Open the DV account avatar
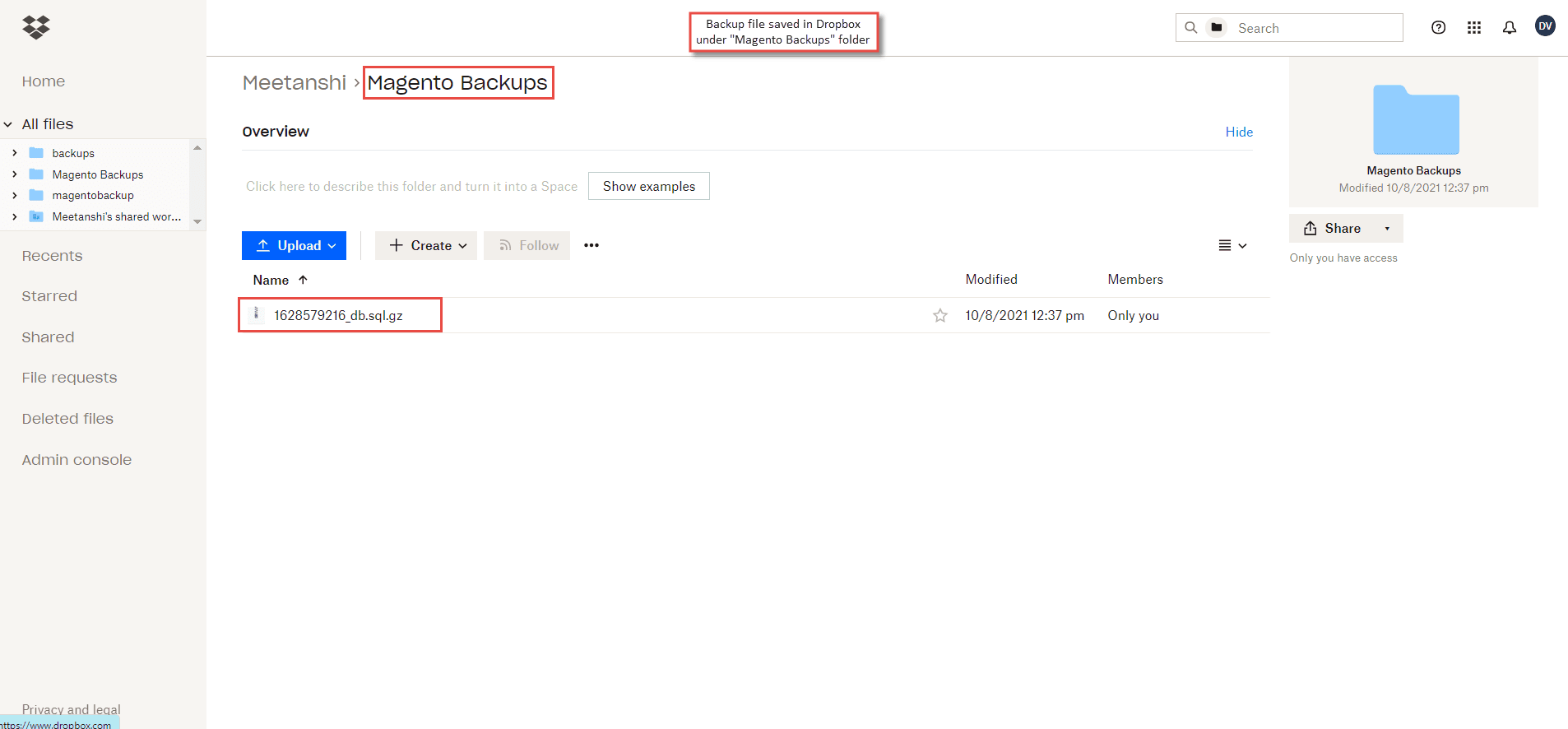 tap(1545, 26)
